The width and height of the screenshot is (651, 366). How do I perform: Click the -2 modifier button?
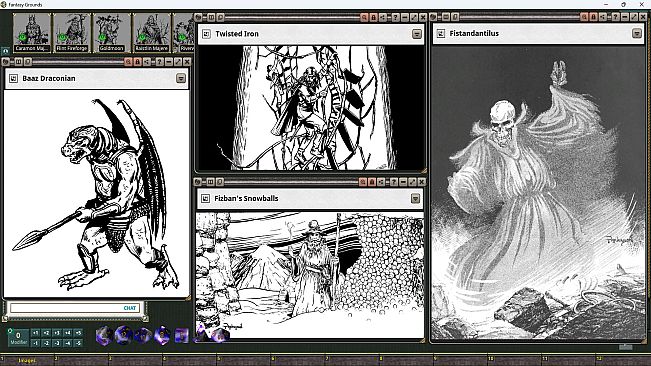[46, 343]
